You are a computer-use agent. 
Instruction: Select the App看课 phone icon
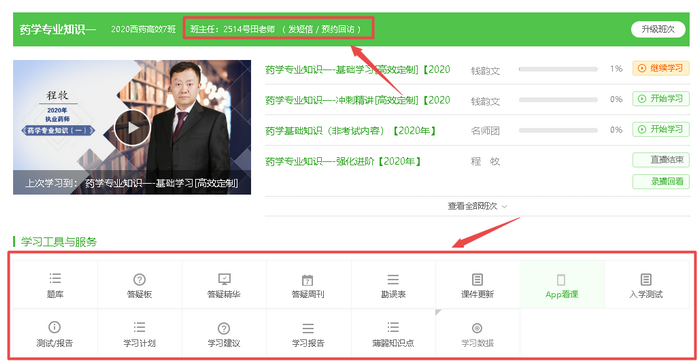562,280
